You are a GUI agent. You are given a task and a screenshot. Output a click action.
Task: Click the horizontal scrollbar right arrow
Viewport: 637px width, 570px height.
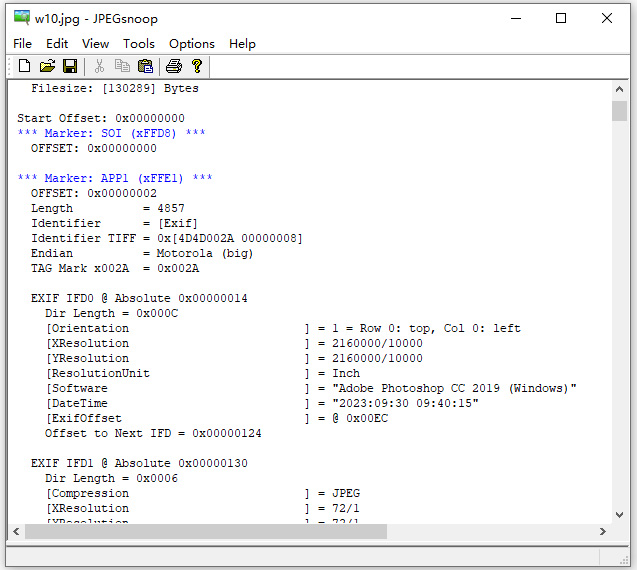(x=603, y=531)
